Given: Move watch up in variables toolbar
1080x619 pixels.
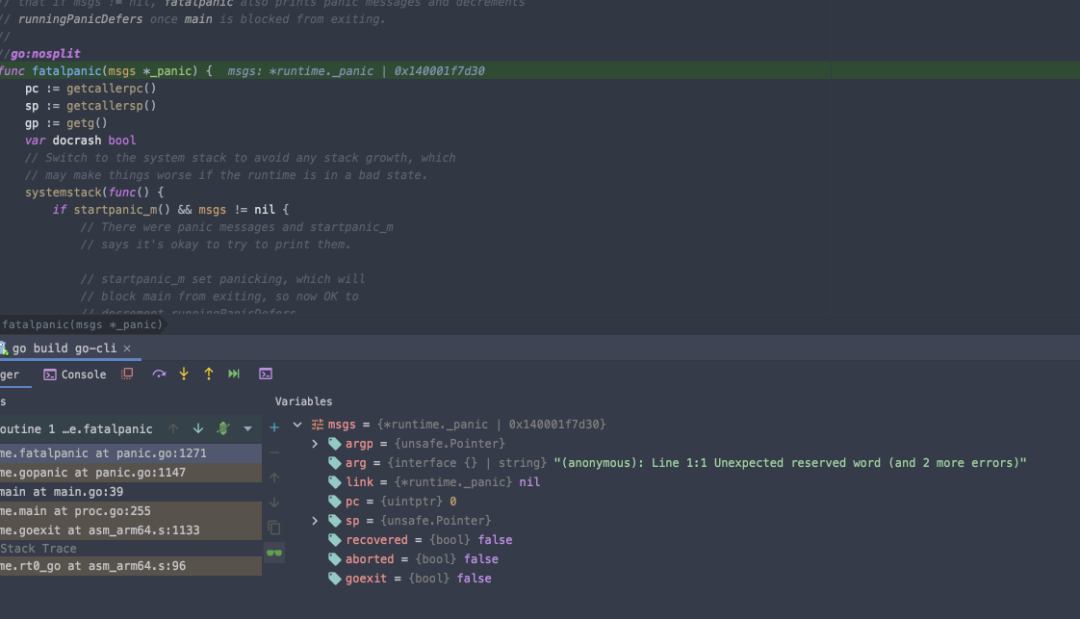Looking at the screenshot, I should [274, 477].
